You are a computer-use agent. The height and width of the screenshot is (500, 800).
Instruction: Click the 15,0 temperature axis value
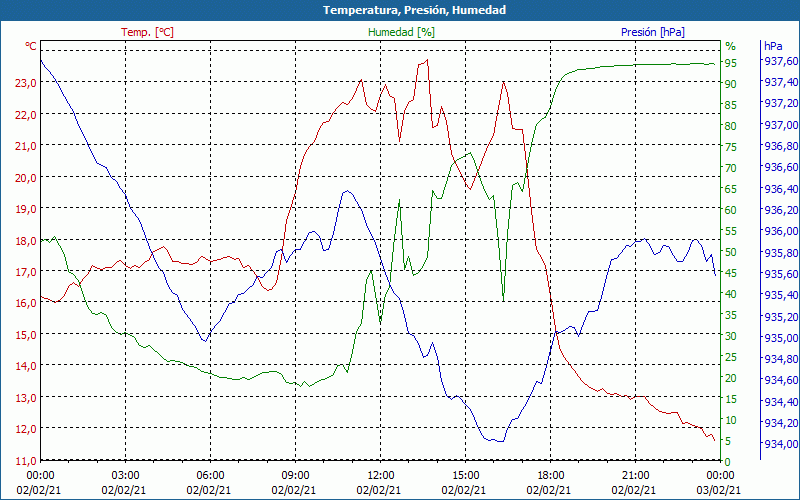point(26,335)
